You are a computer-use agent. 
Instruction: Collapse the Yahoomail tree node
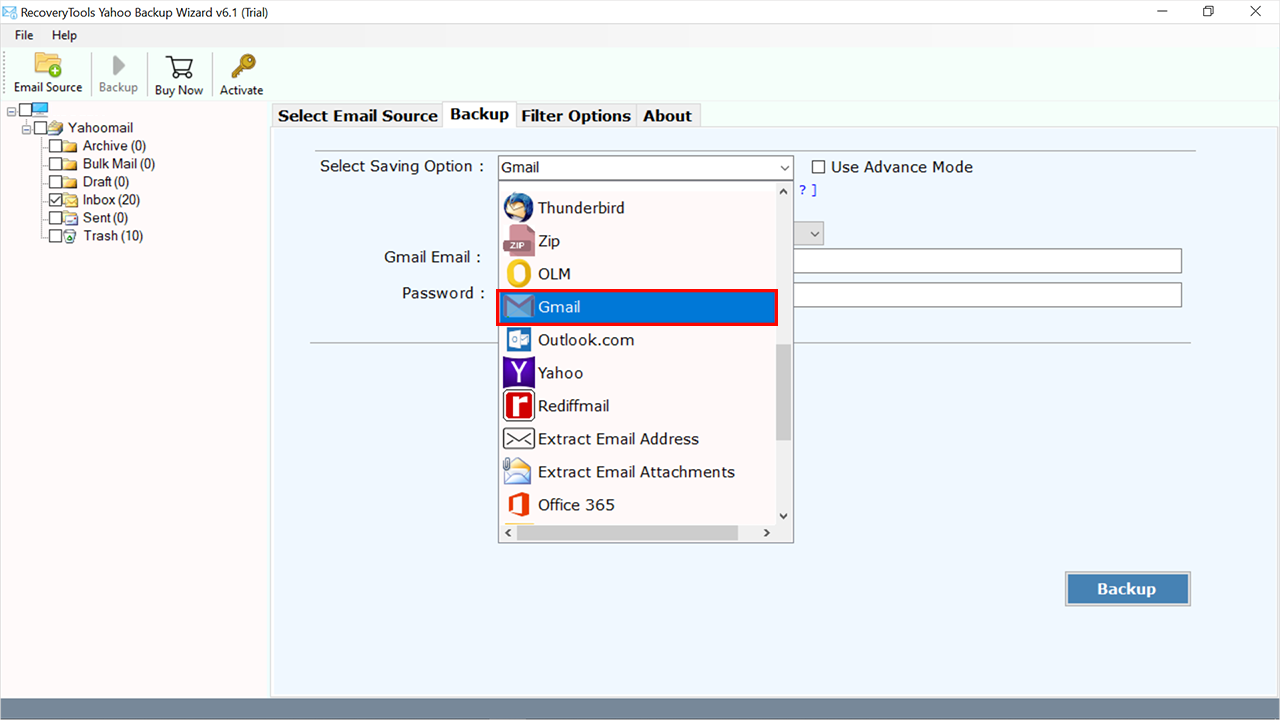click(x=27, y=128)
